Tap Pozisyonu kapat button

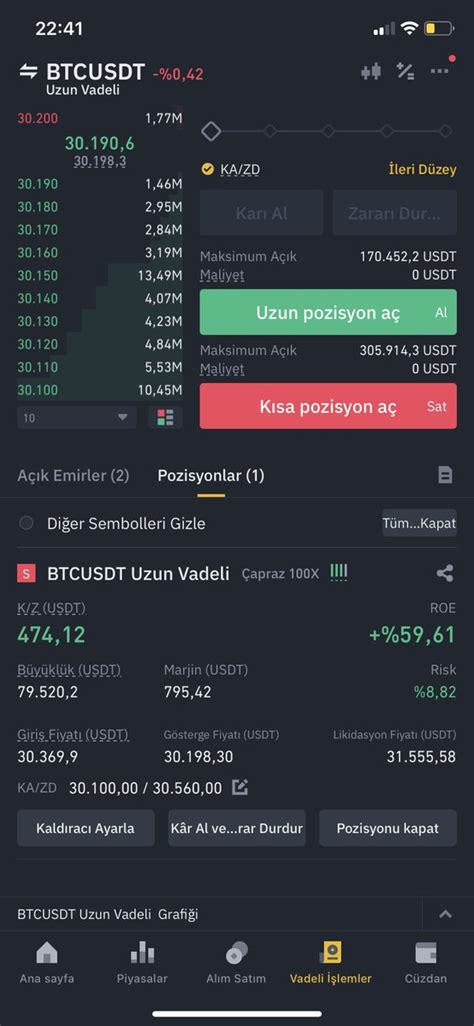coord(388,828)
